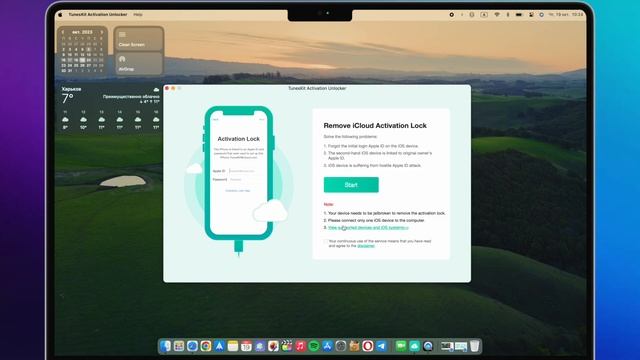This screenshot has height=360, width=640.
Task: Open Control Center from the menu bar
Action: click(x=531, y=14)
